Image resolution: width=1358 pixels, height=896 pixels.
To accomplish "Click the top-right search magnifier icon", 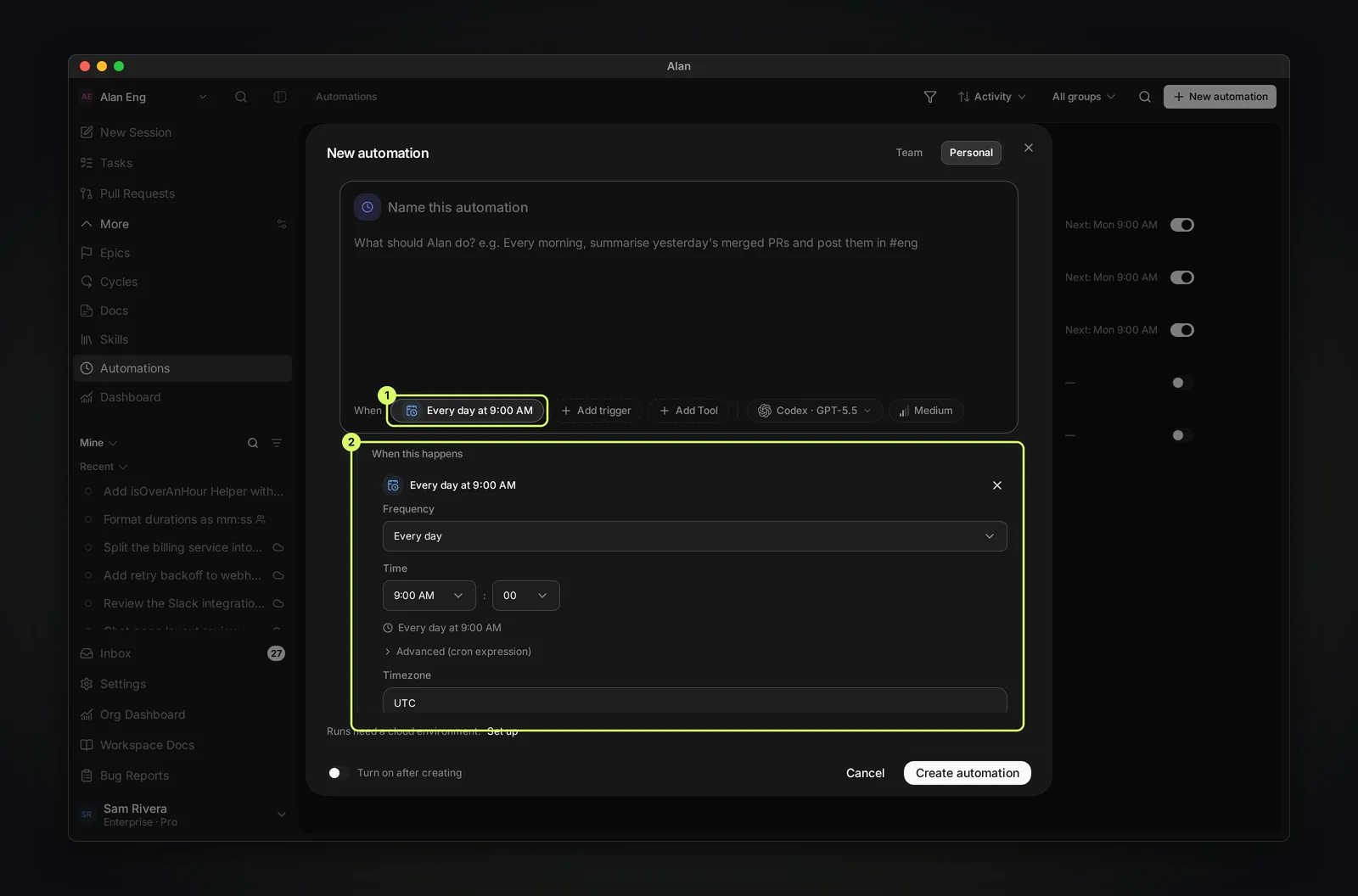I will [x=1145, y=97].
